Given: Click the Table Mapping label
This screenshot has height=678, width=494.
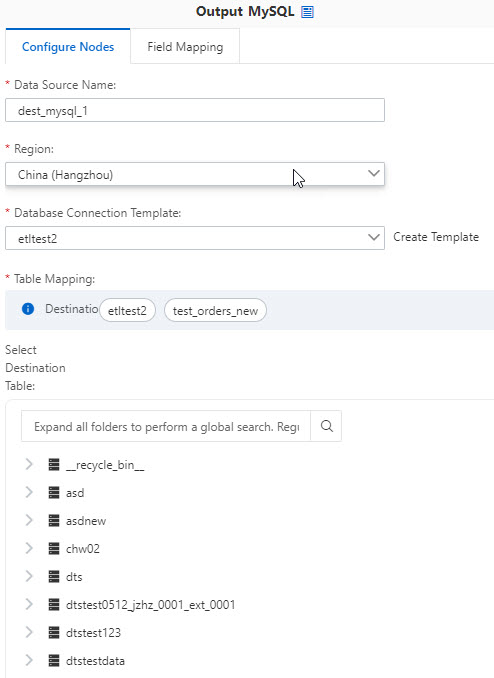Looking at the screenshot, I should (x=54, y=279).
